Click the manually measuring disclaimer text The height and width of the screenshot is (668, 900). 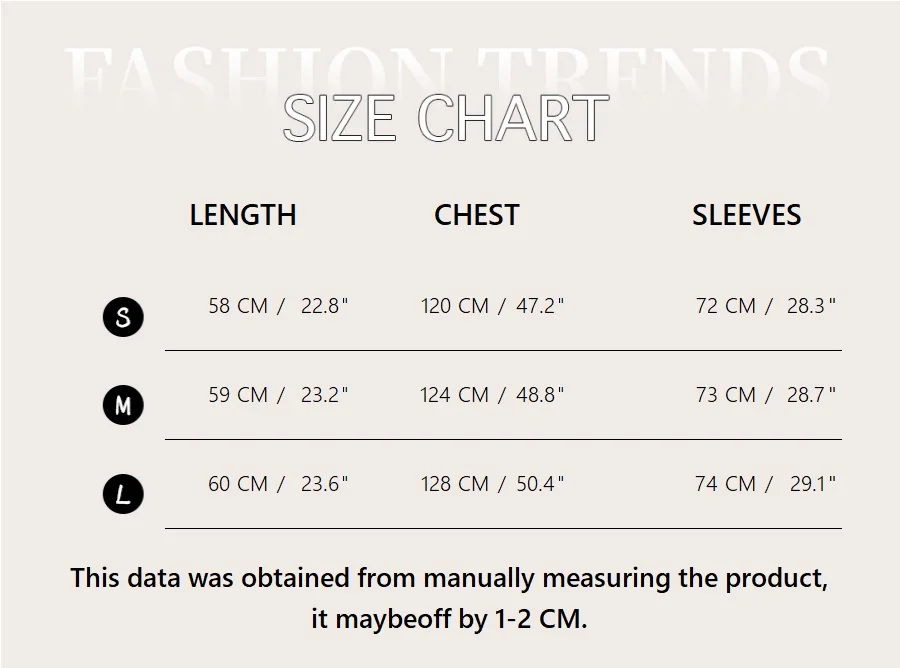pos(449,578)
